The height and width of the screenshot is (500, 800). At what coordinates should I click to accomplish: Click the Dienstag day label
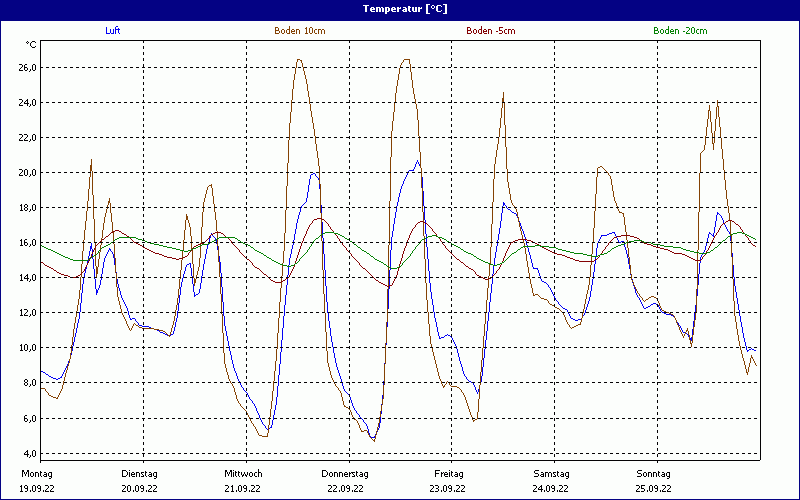(x=139, y=473)
